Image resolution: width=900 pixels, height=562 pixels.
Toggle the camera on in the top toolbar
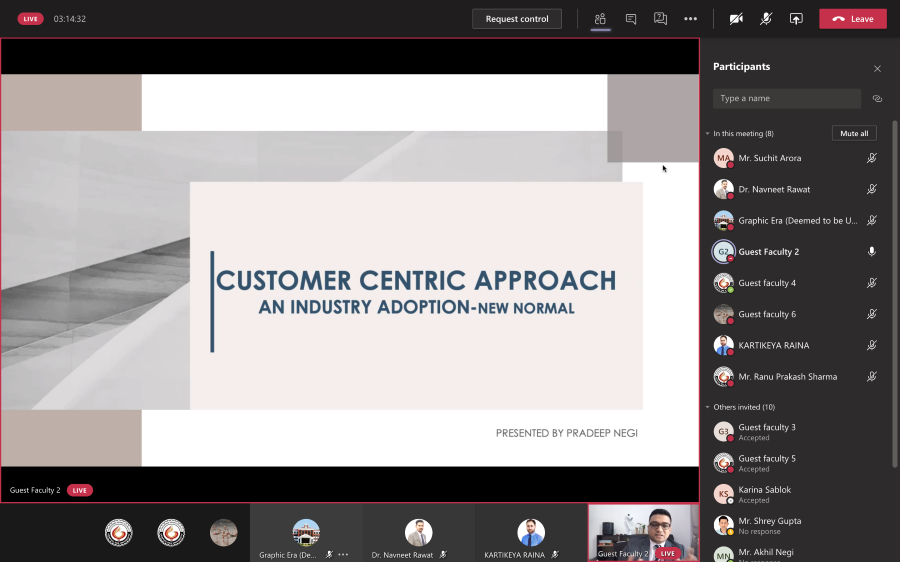pyautogui.click(x=736, y=19)
